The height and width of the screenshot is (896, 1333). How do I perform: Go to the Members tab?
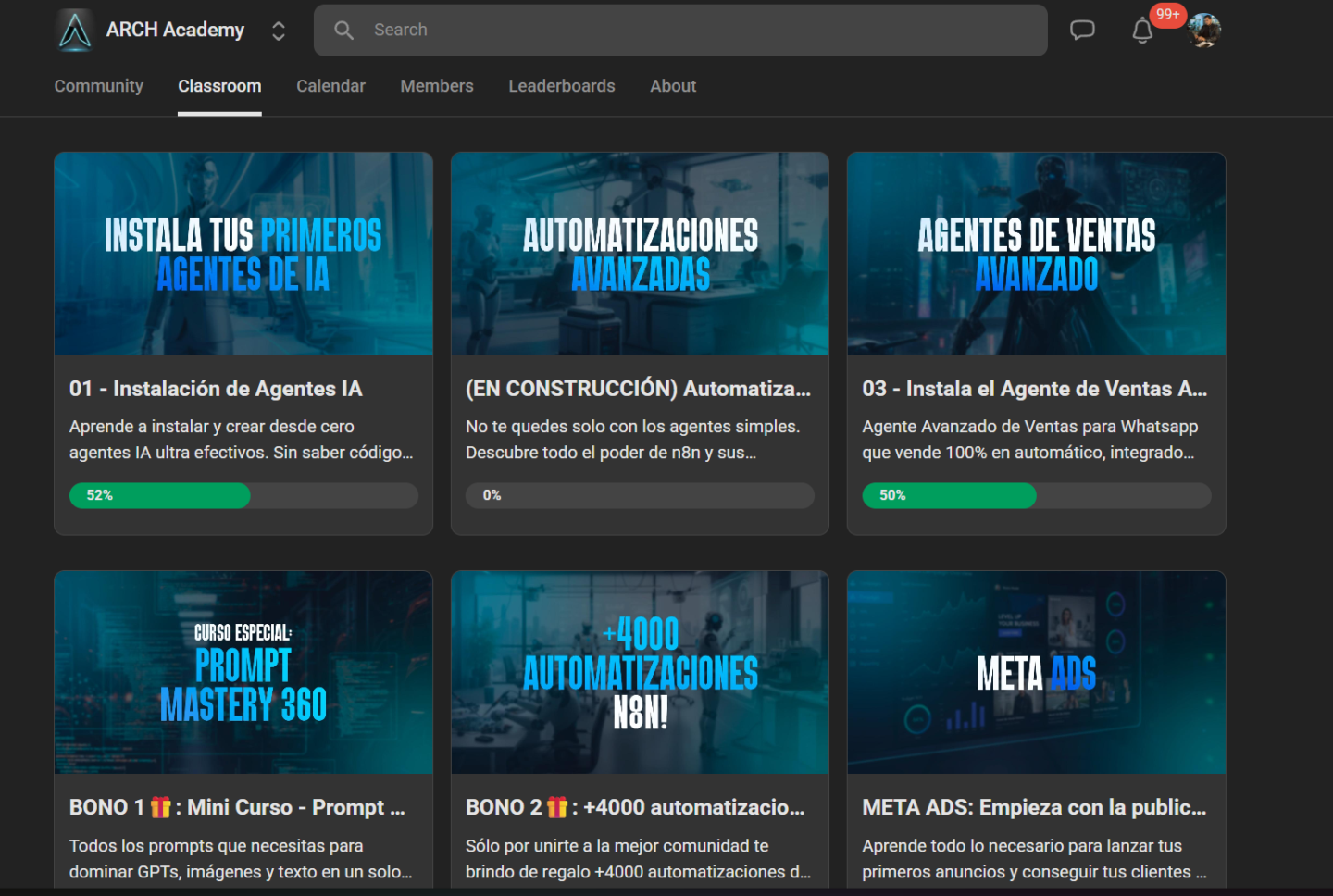tap(437, 86)
